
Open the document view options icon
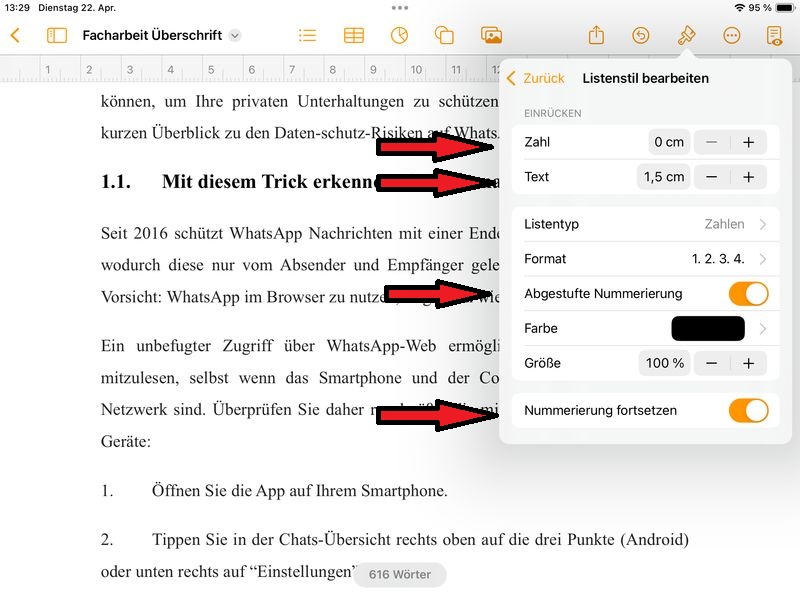(x=774, y=35)
